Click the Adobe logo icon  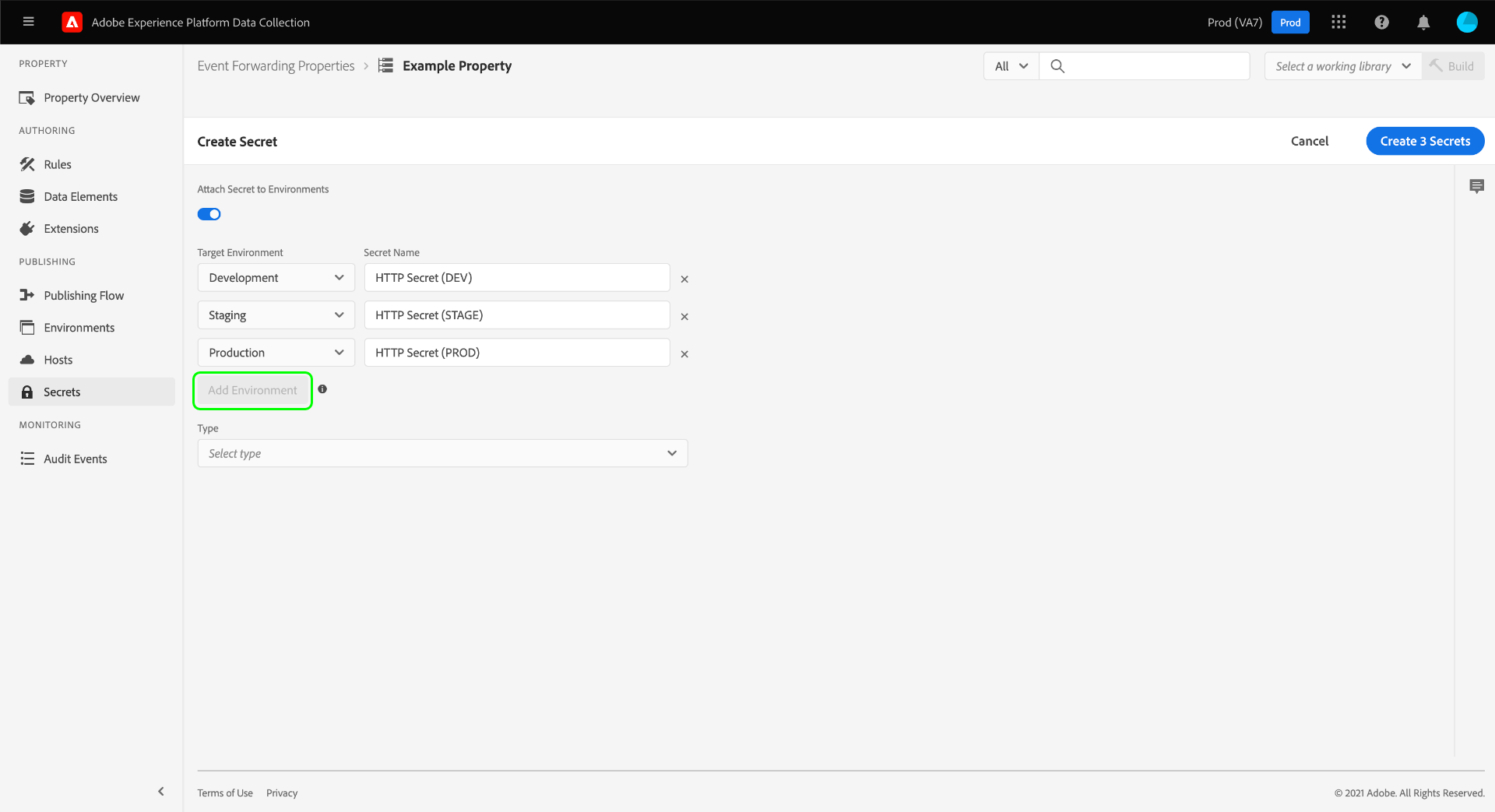[x=72, y=22]
